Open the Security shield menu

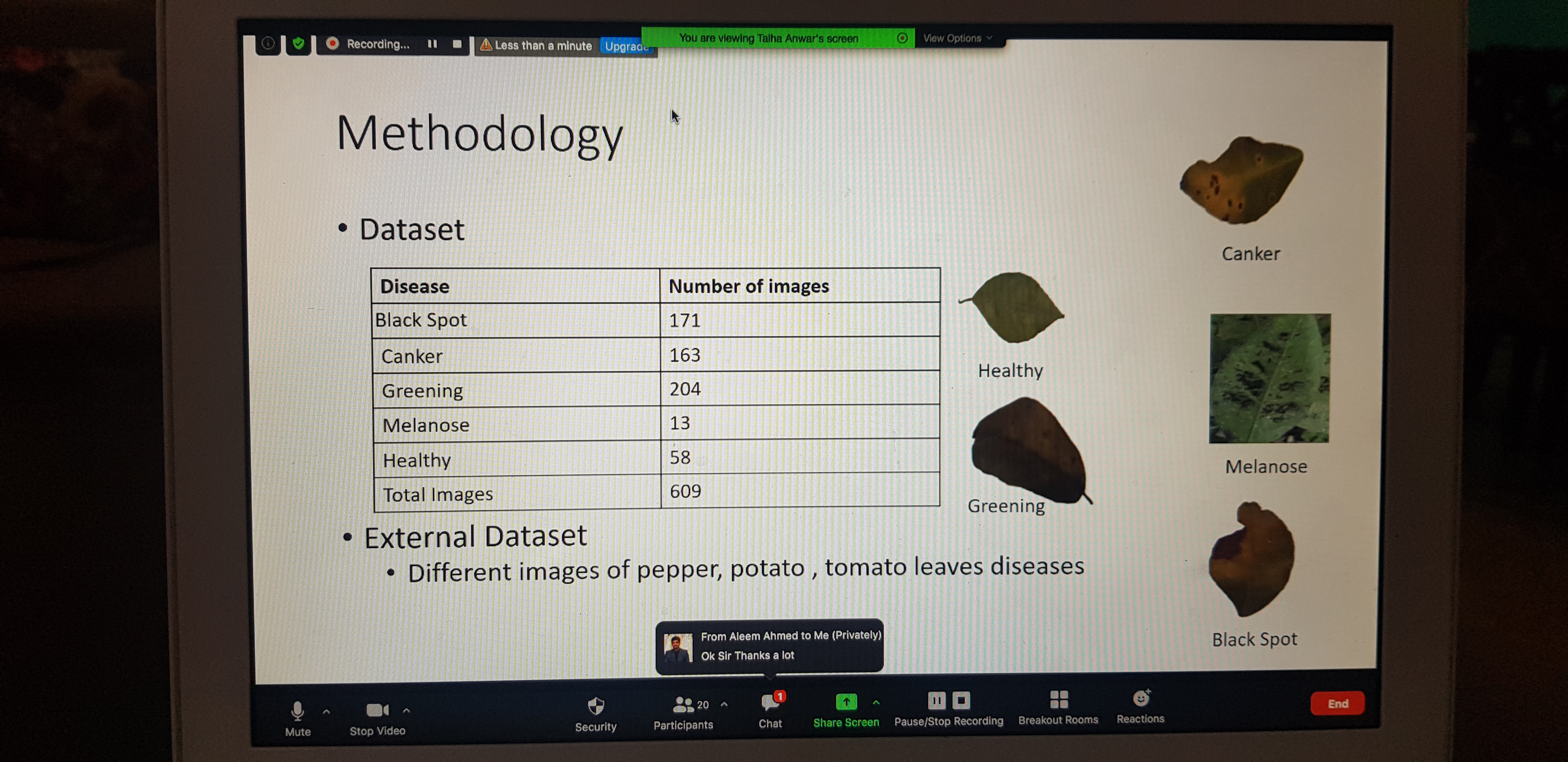click(595, 707)
